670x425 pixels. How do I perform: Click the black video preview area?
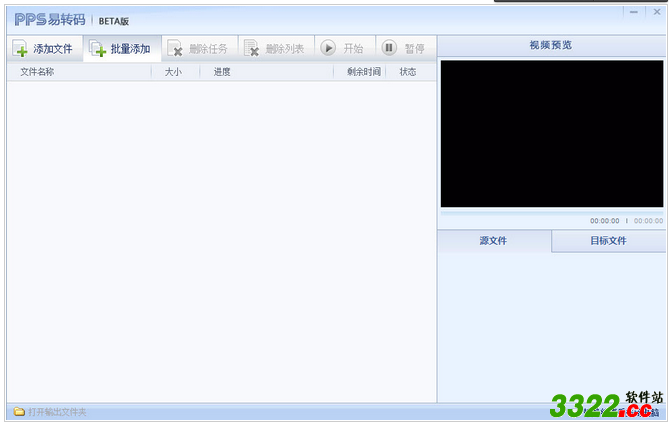[552, 134]
